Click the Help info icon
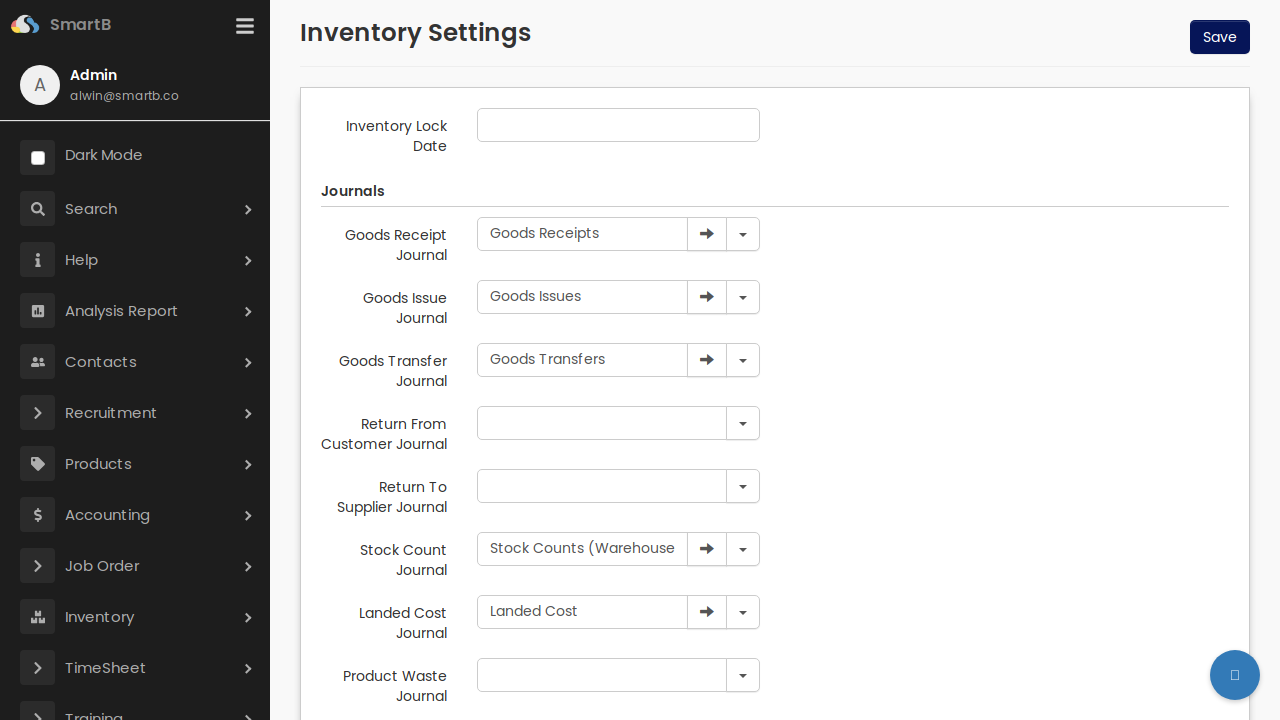The width and height of the screenshot is (1280, 720). tap(37, 259)
